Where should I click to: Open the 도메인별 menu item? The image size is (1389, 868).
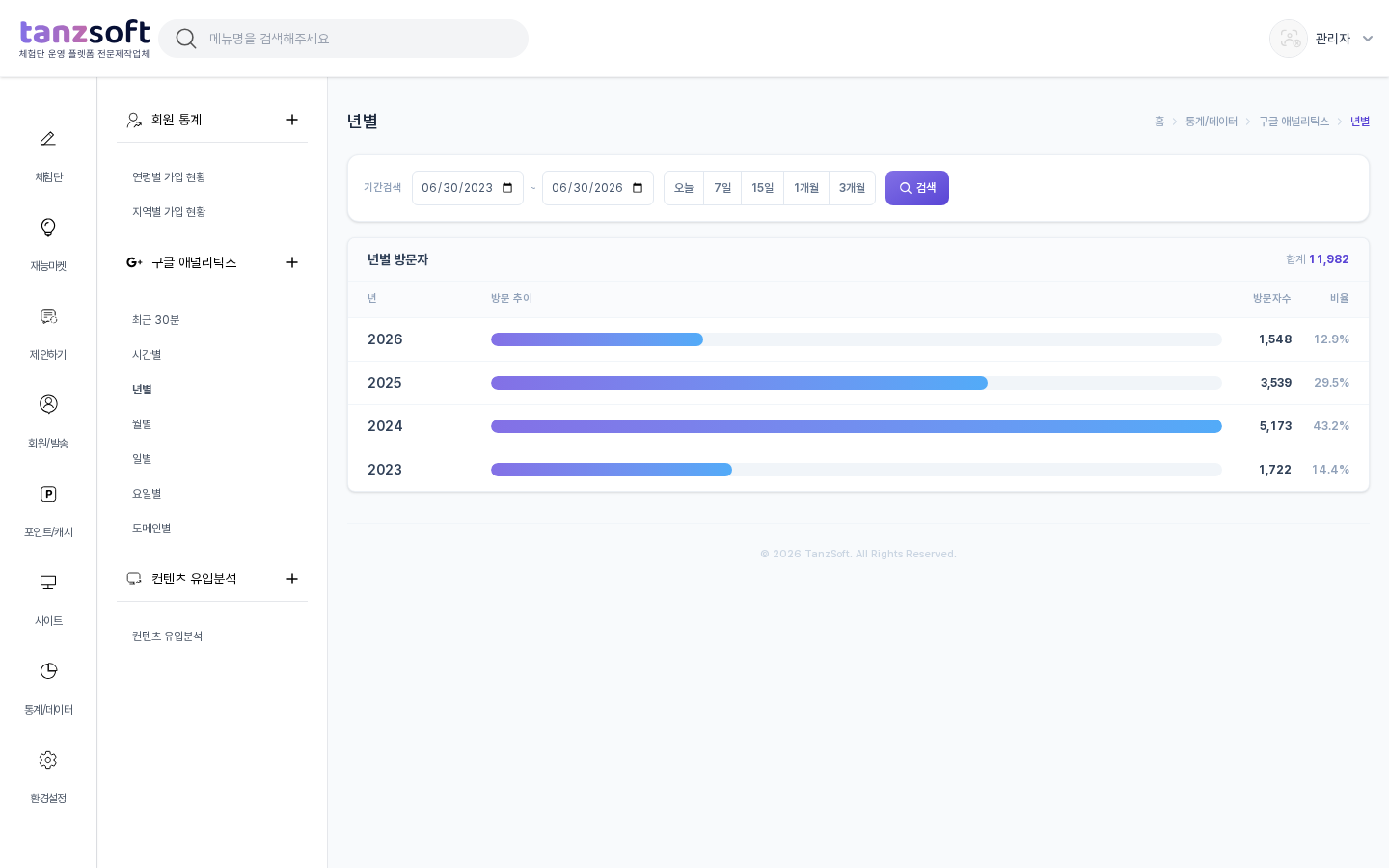click(151, 529)
